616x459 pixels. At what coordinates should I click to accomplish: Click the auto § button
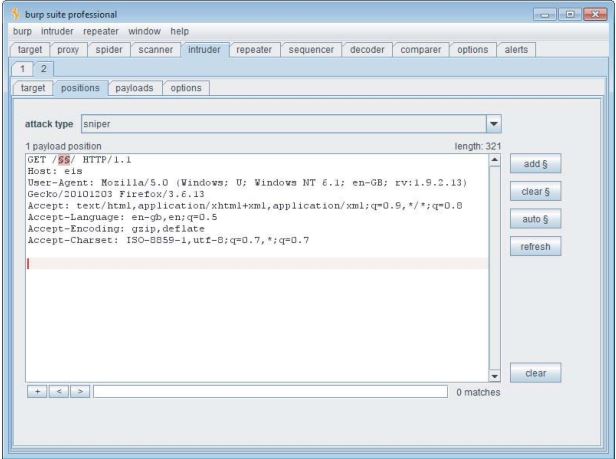(535, 219)
